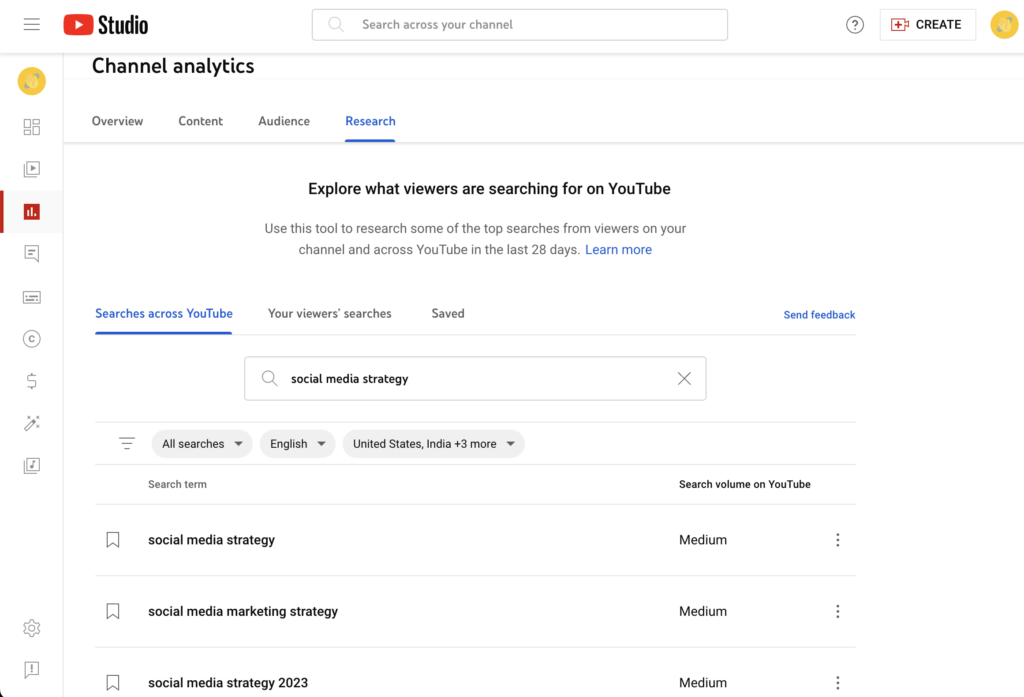
Task: Save the 'social media strategy' search term
Action: click(x=113, y=540)
